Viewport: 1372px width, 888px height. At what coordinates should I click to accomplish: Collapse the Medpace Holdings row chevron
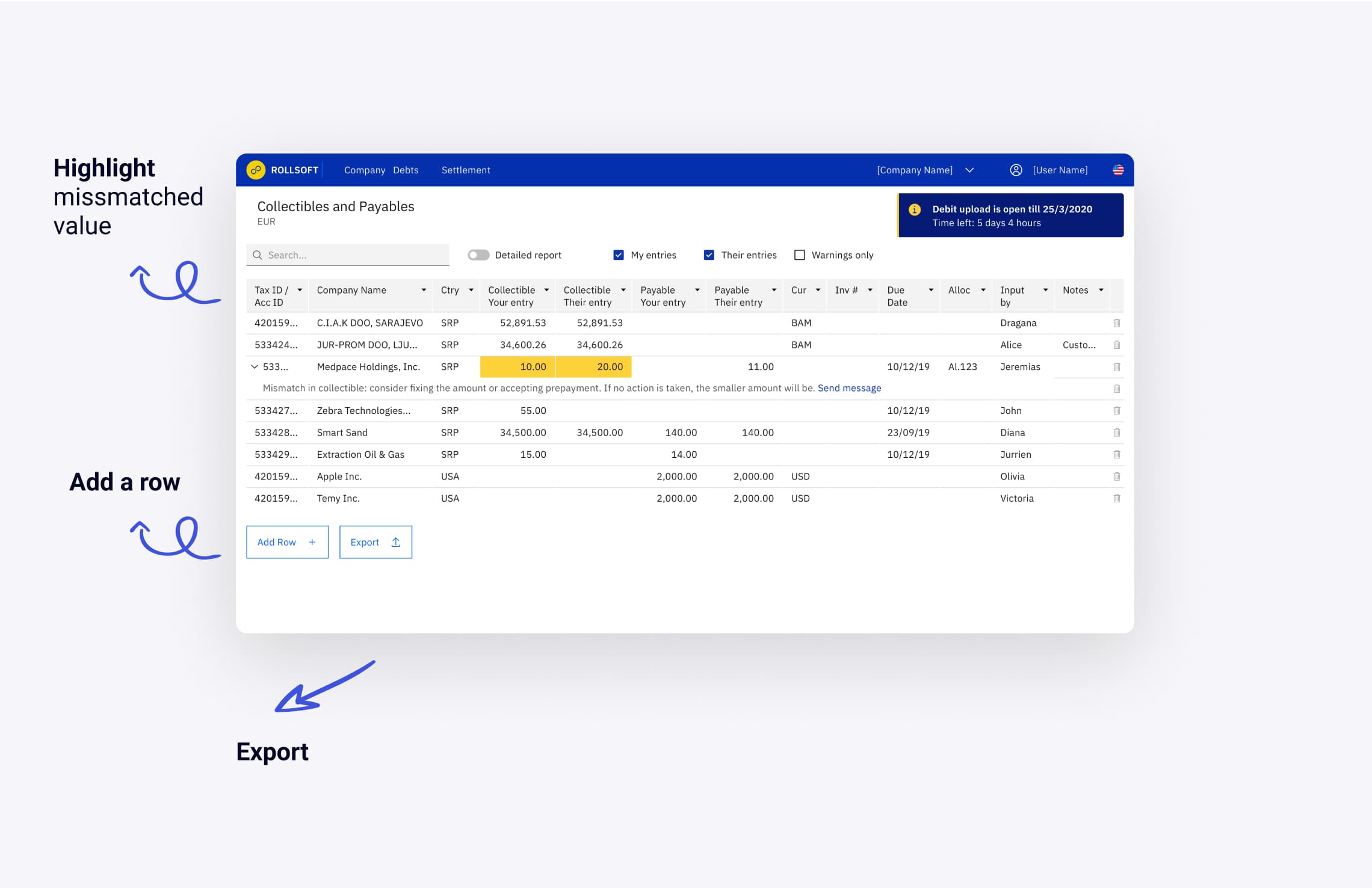click(255, 367)
